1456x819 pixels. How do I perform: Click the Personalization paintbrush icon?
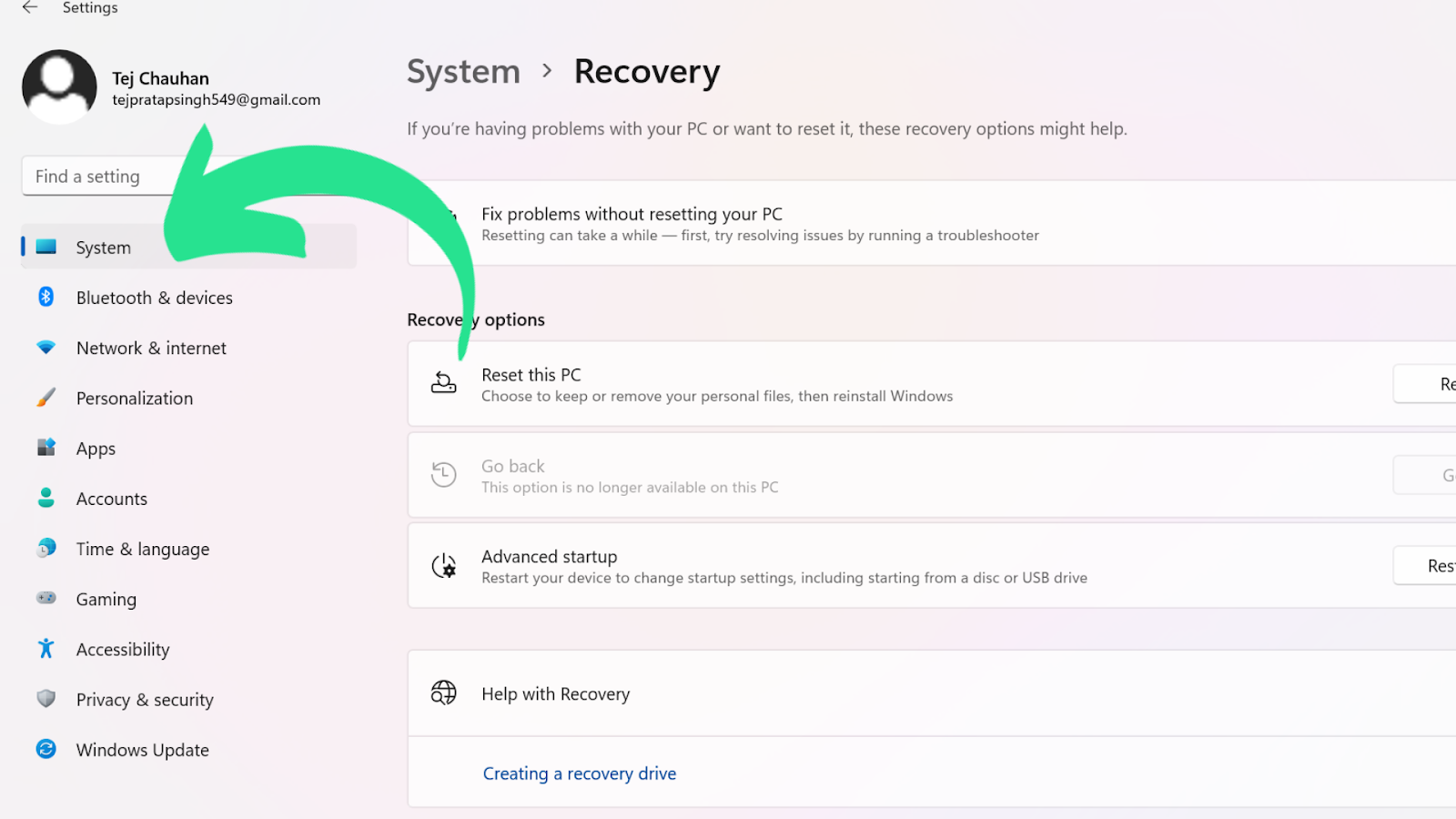click(46, 398)
